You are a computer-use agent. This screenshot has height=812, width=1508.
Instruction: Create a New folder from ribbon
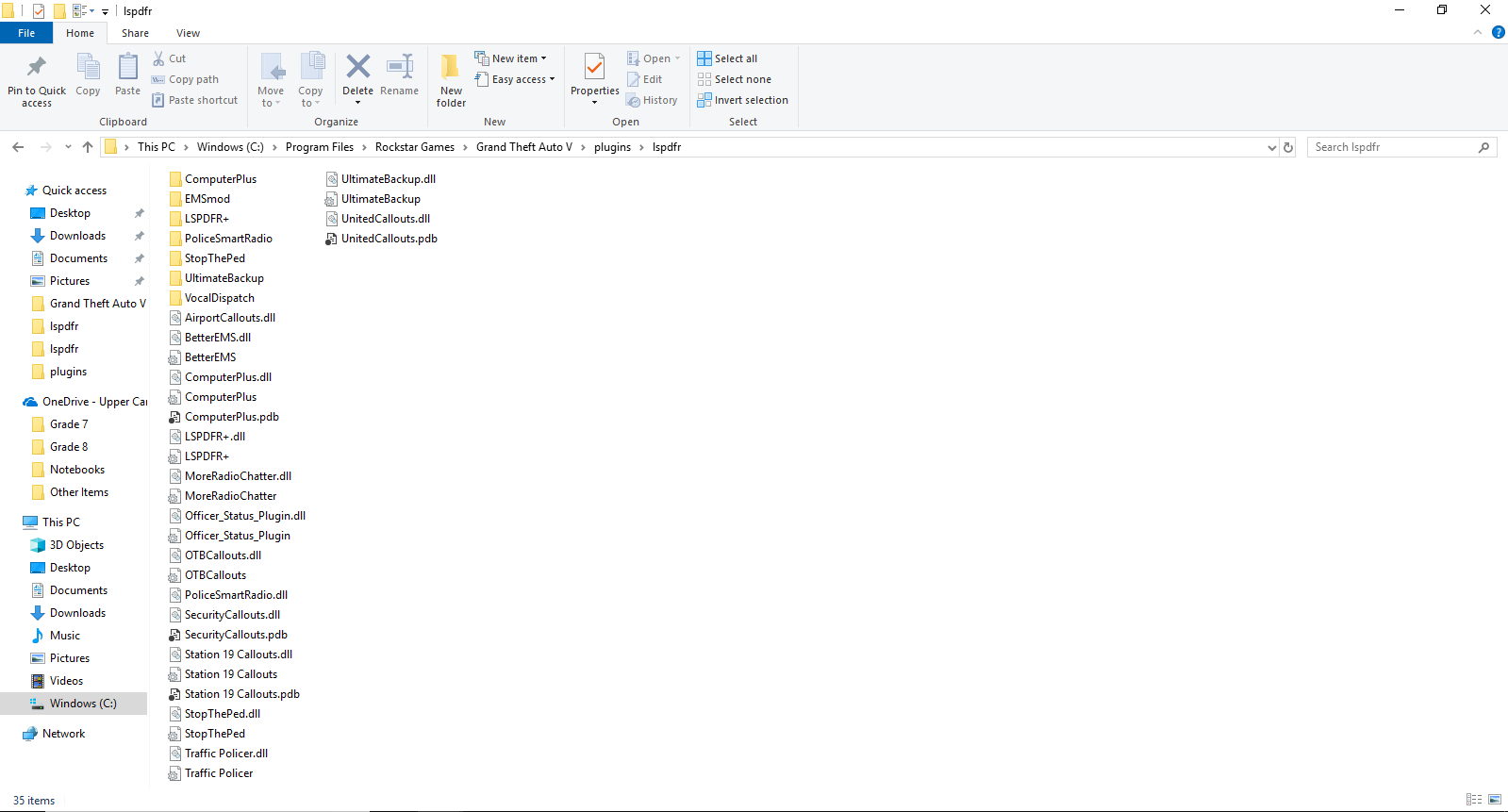(x=451, y=78)
